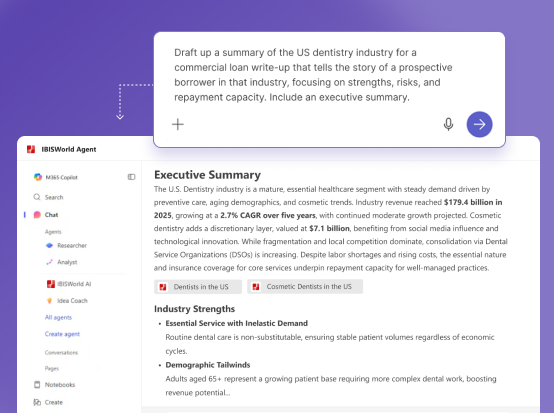Click the All agents link
The height and width of the screenshot is (413, 554).
point(58,317)
